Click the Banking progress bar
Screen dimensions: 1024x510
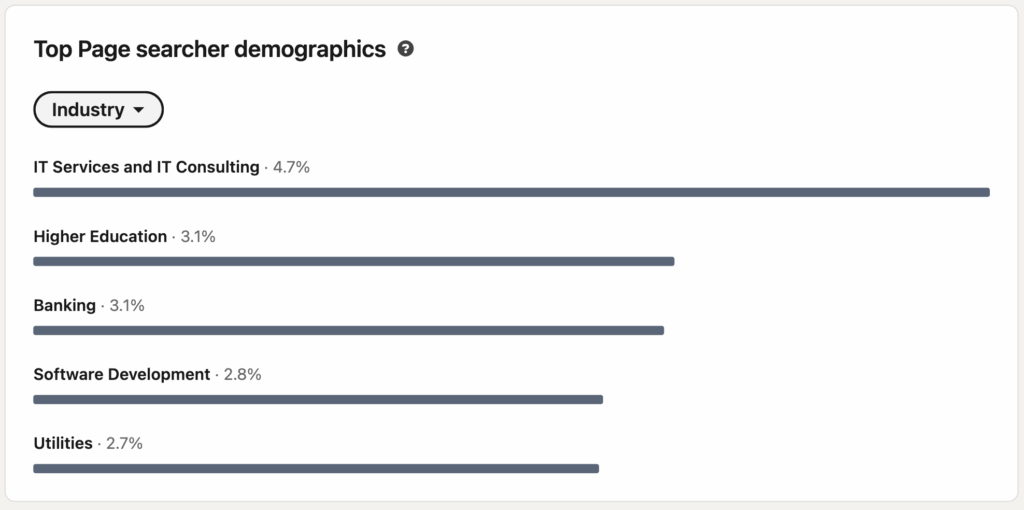[x=348, y=330]
